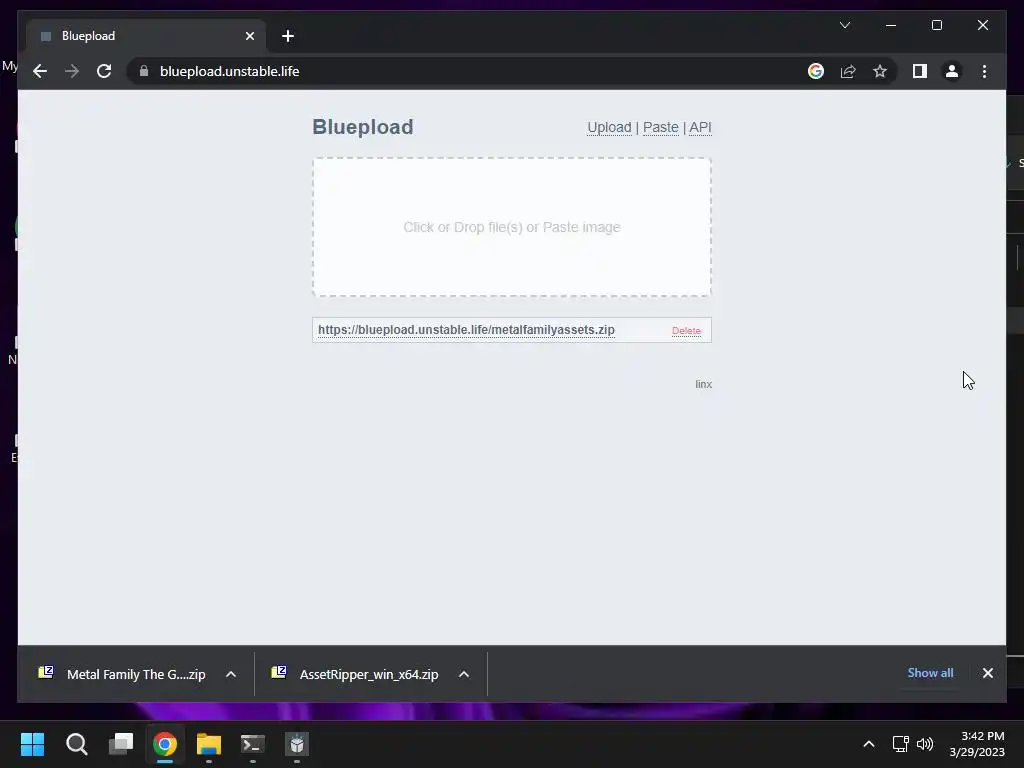The image size is (1024, 768).
Task: Open the Paste page link
Action: [660, 127]
